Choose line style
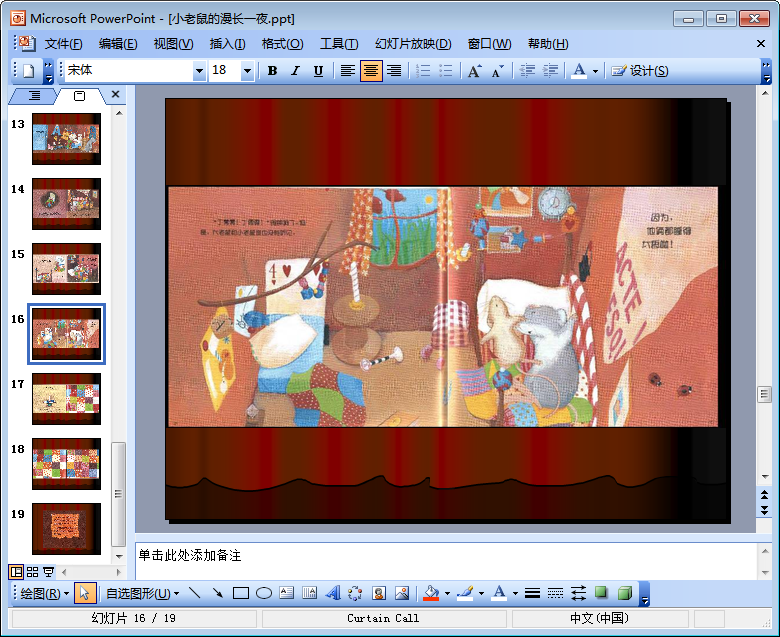This screenshot has width=780, height=637. pyautogui.click(x=532, y=593)
